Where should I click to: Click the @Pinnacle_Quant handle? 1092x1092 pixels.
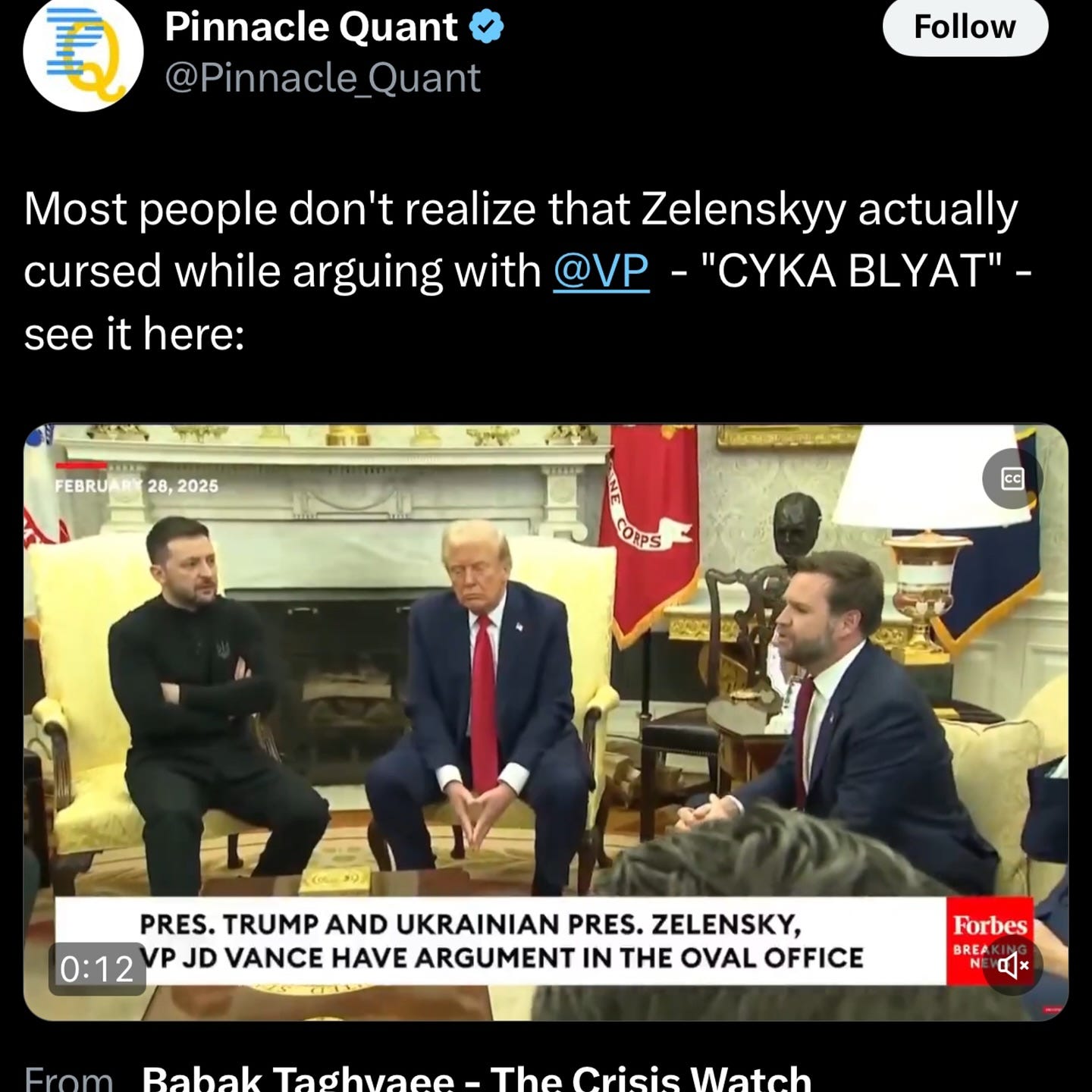tap(322, 78)
